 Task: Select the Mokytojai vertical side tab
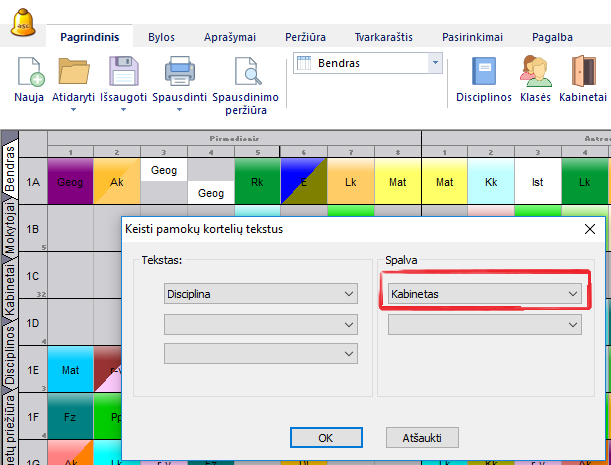pyautogui.click(x=9, y=231)
